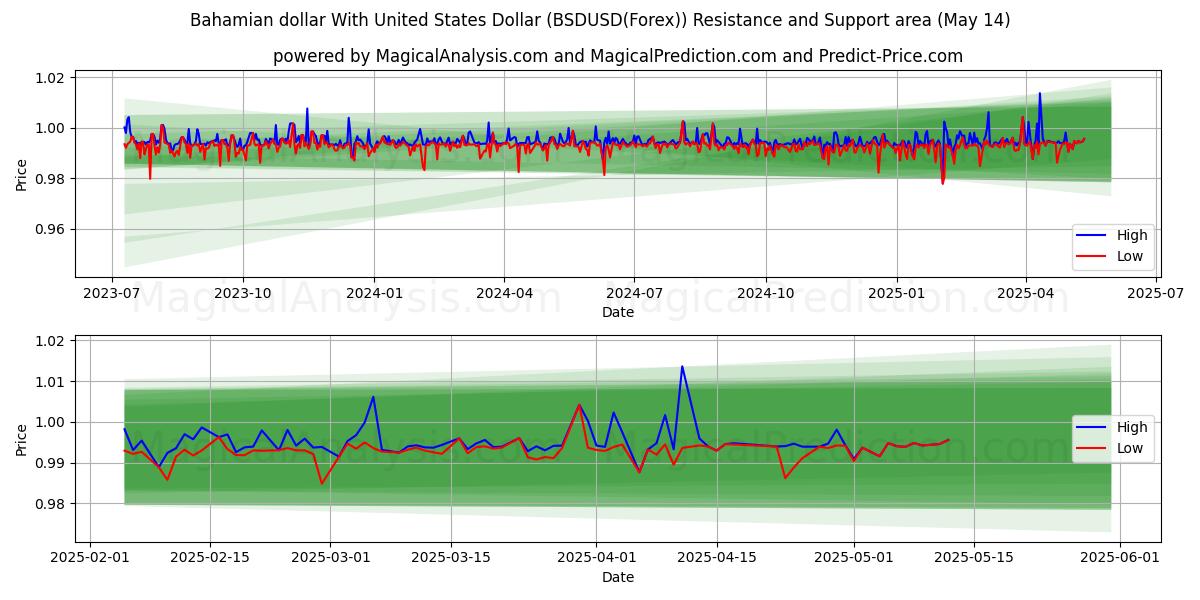Click the lower chart '0.99' price tick
The width and height of the screenshot is (1200, 600).
[50, 463]
